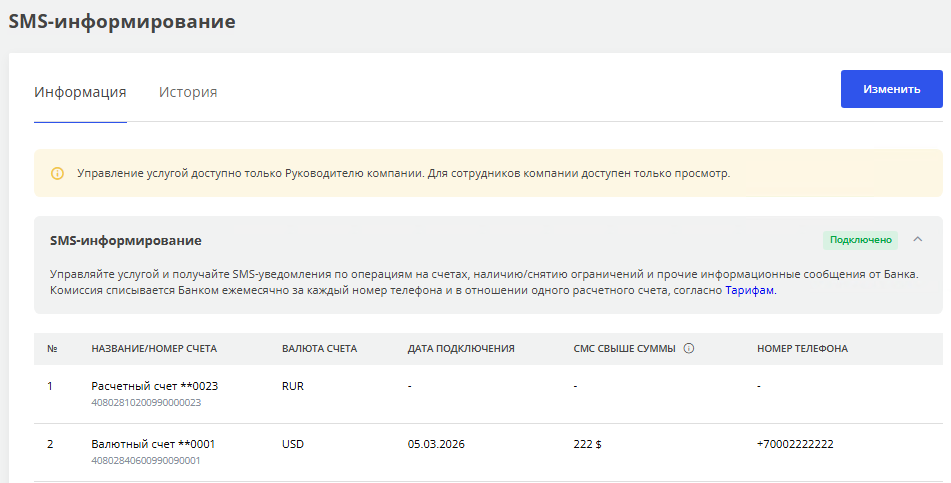This screenshot has height=483, width=951.
Task: Select Валютный счет **0001 row name
Action: [153, 444]
